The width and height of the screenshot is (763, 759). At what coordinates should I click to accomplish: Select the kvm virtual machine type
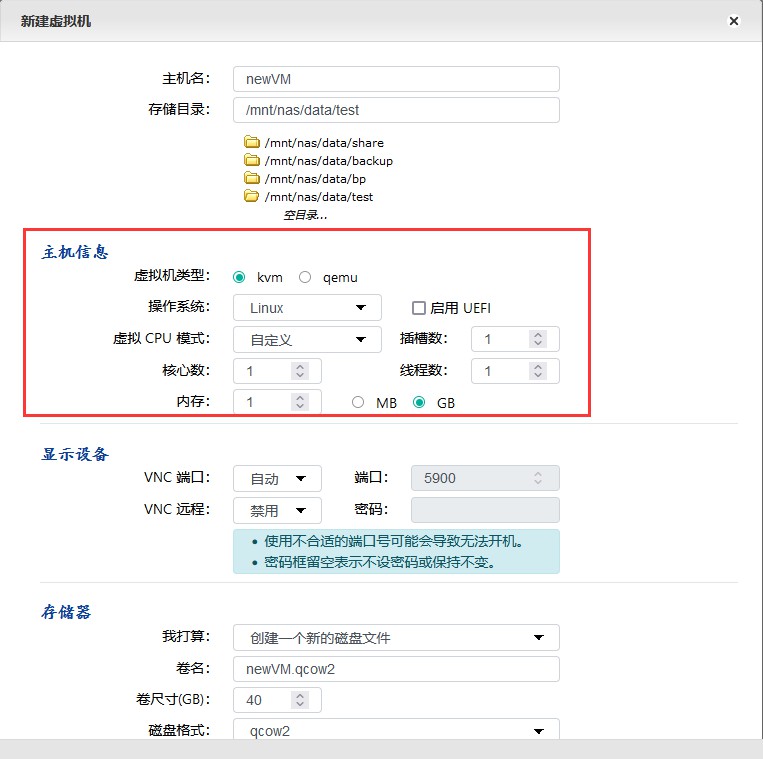tap(239, 277)
